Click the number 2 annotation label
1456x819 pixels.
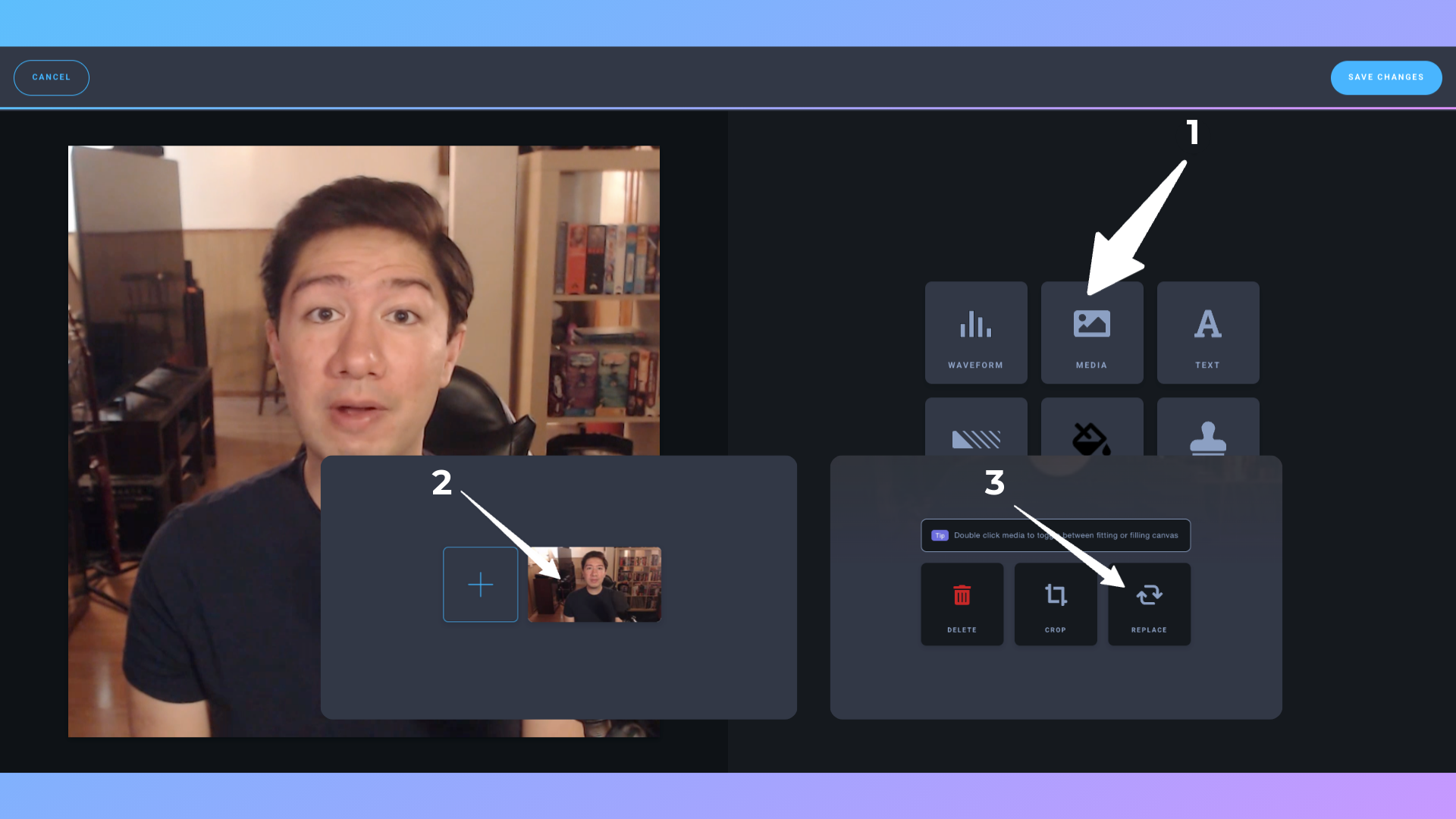pos(441,483)
